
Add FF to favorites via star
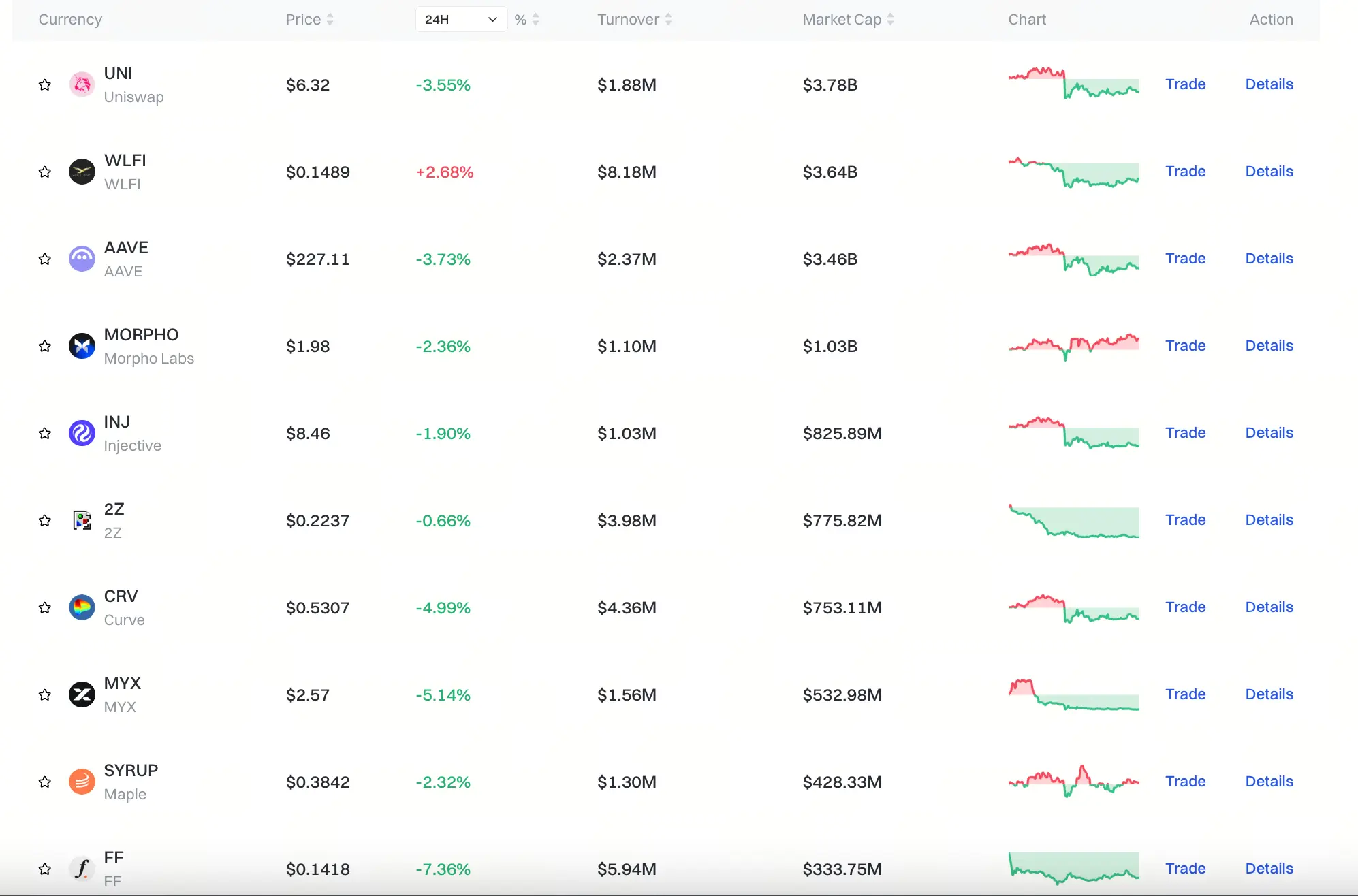[x=45, y=869]
